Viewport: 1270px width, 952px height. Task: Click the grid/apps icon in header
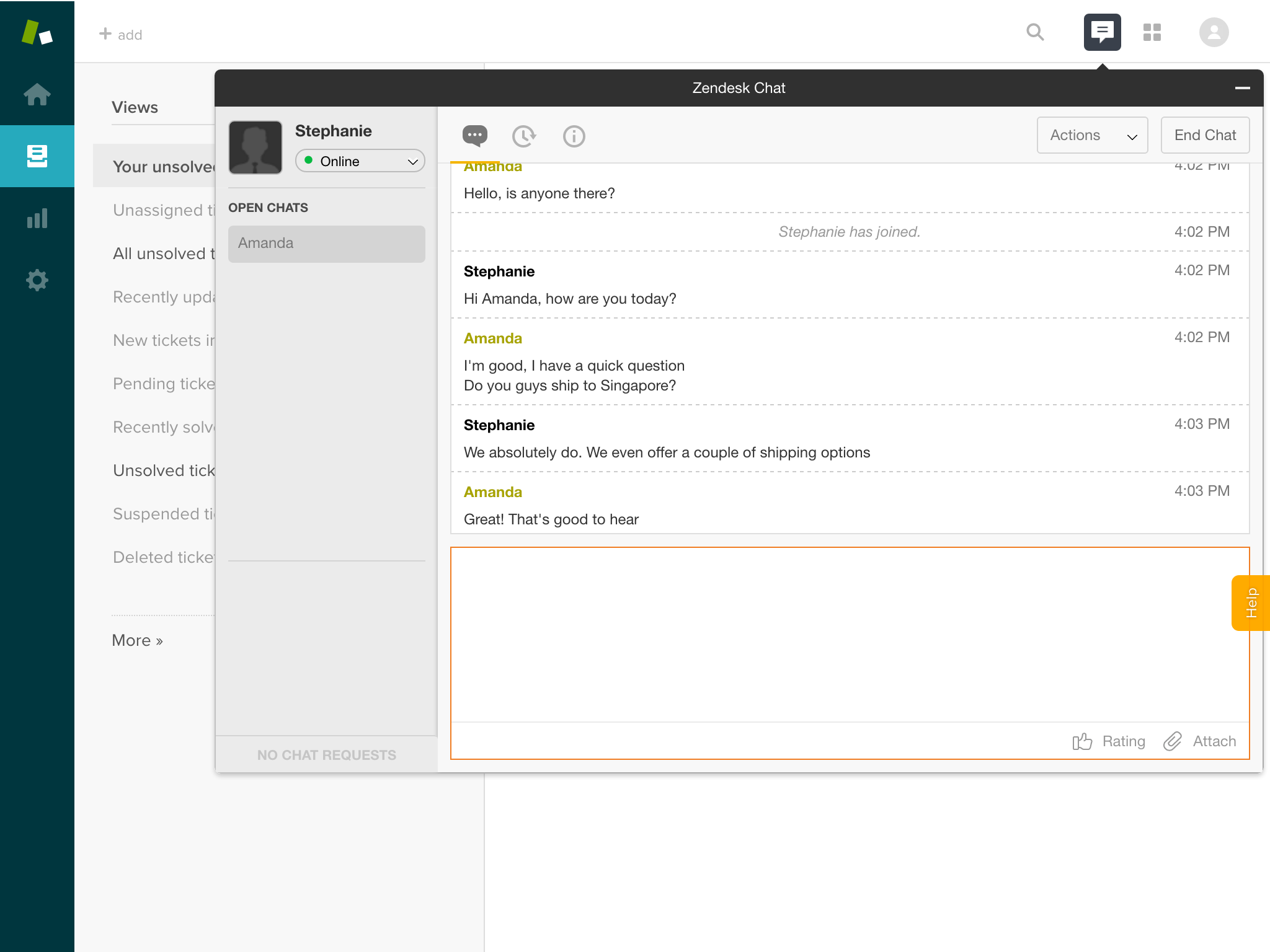coord(1152,32)
